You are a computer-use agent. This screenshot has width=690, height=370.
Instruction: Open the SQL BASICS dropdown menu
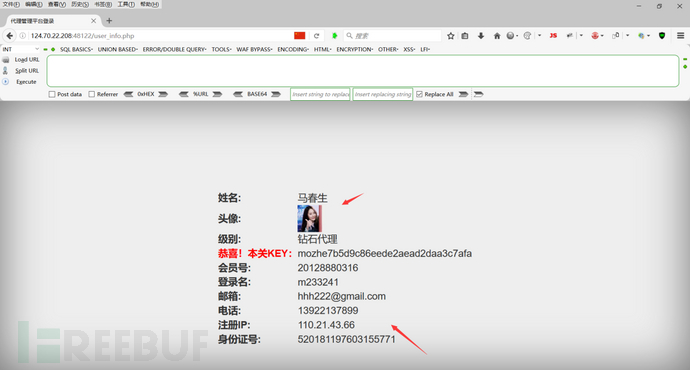pos(77,49)
